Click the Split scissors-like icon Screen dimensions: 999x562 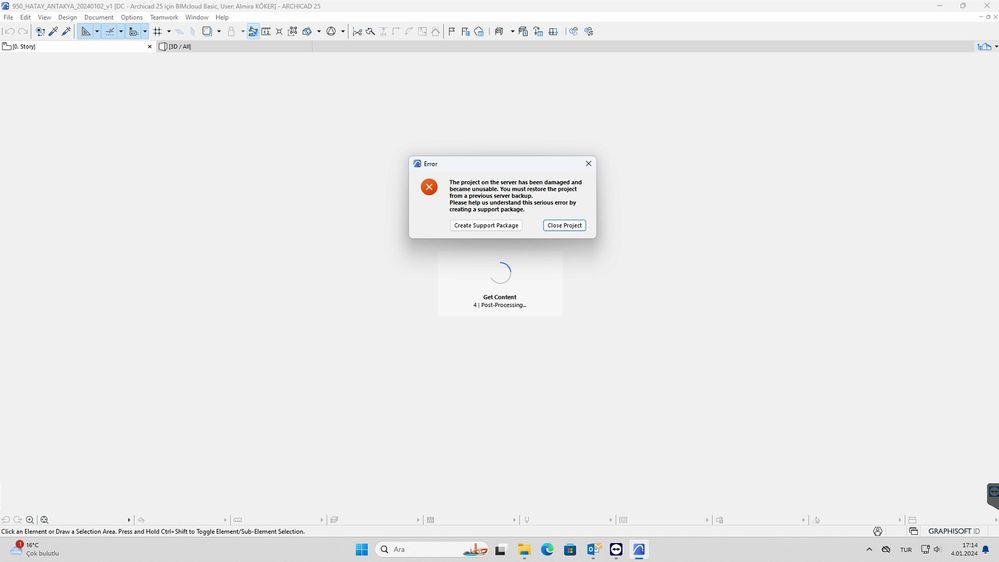click(357, 32)
